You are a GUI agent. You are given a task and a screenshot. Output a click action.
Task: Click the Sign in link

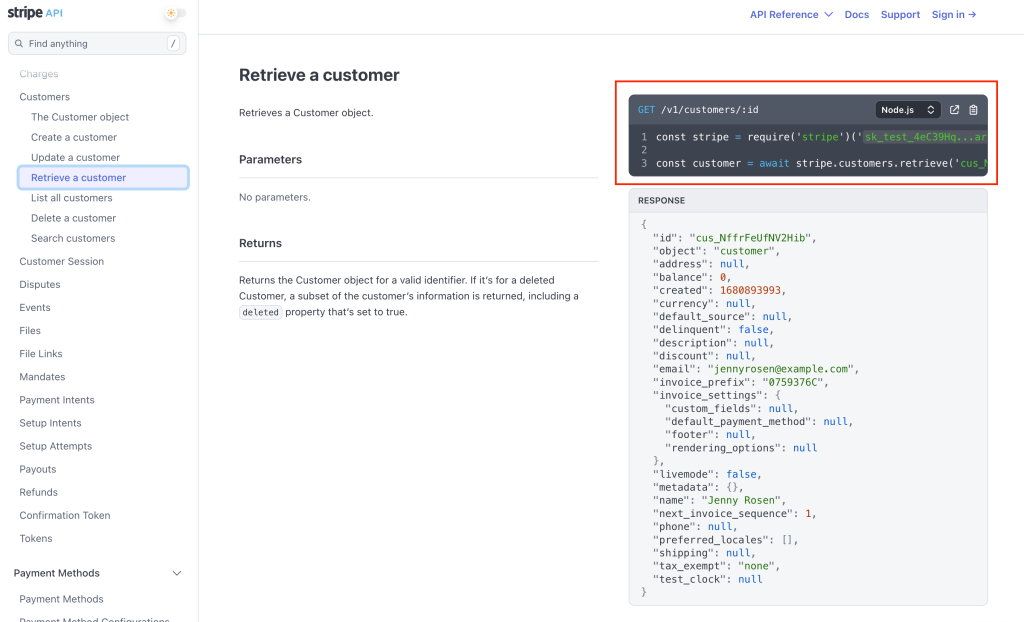[x=953, y=15]
